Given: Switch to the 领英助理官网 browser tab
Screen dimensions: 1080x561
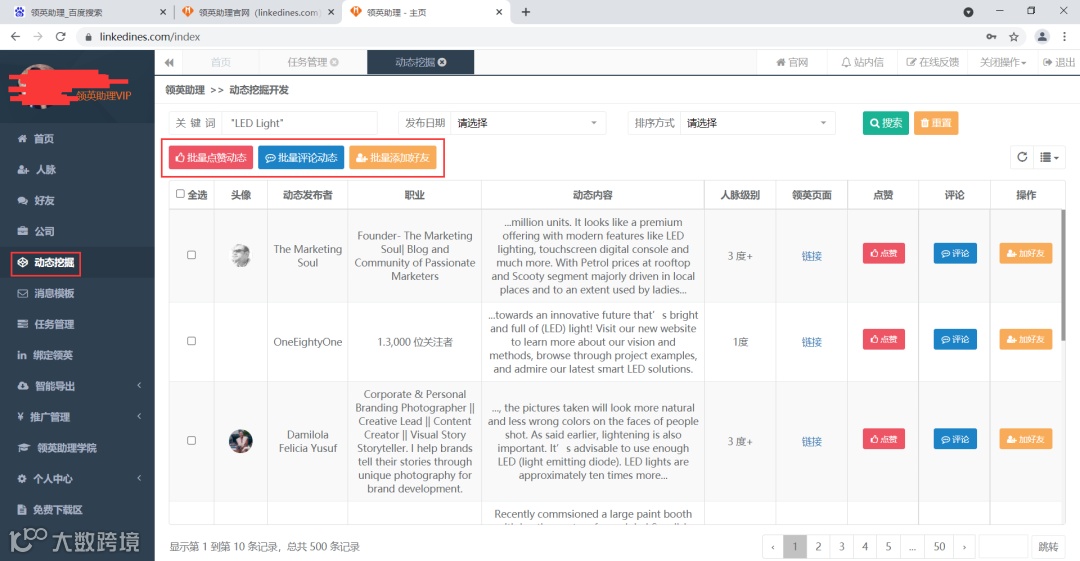Looking at the screenshot, I should [256, 12].
